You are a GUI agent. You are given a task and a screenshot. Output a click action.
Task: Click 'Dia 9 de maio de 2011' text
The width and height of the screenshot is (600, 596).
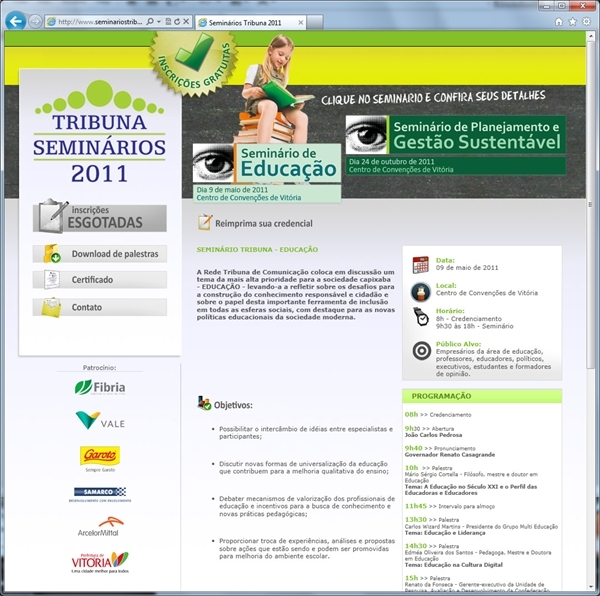[232, 190]
